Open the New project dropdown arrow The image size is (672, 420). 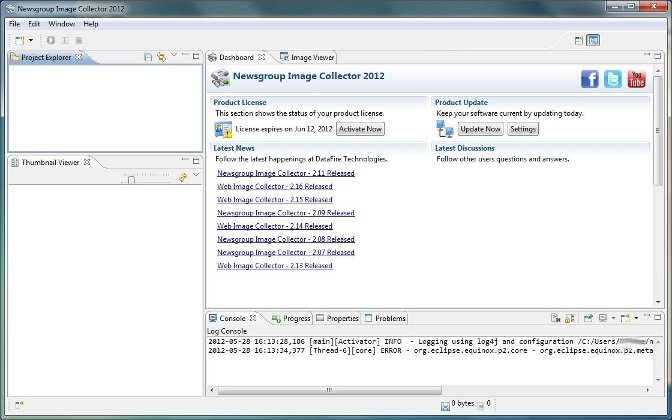tap(31, 40)
